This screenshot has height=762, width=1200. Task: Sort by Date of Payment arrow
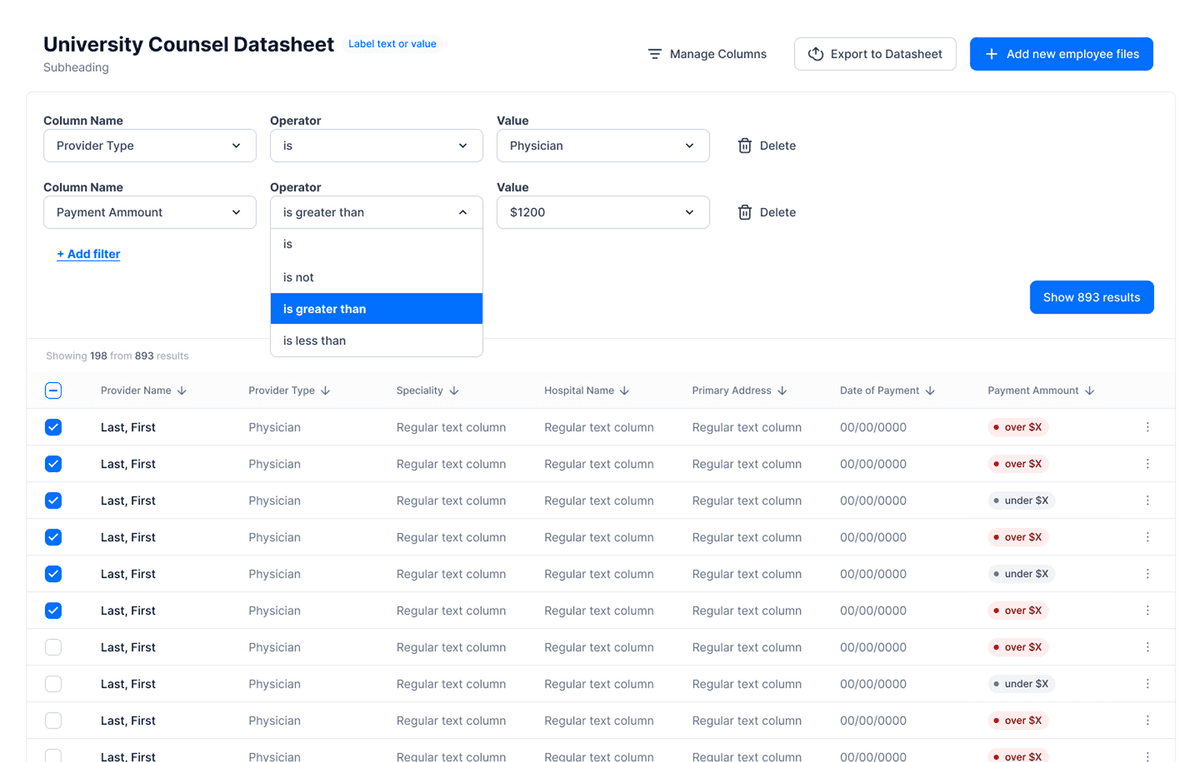coord(930,391)
